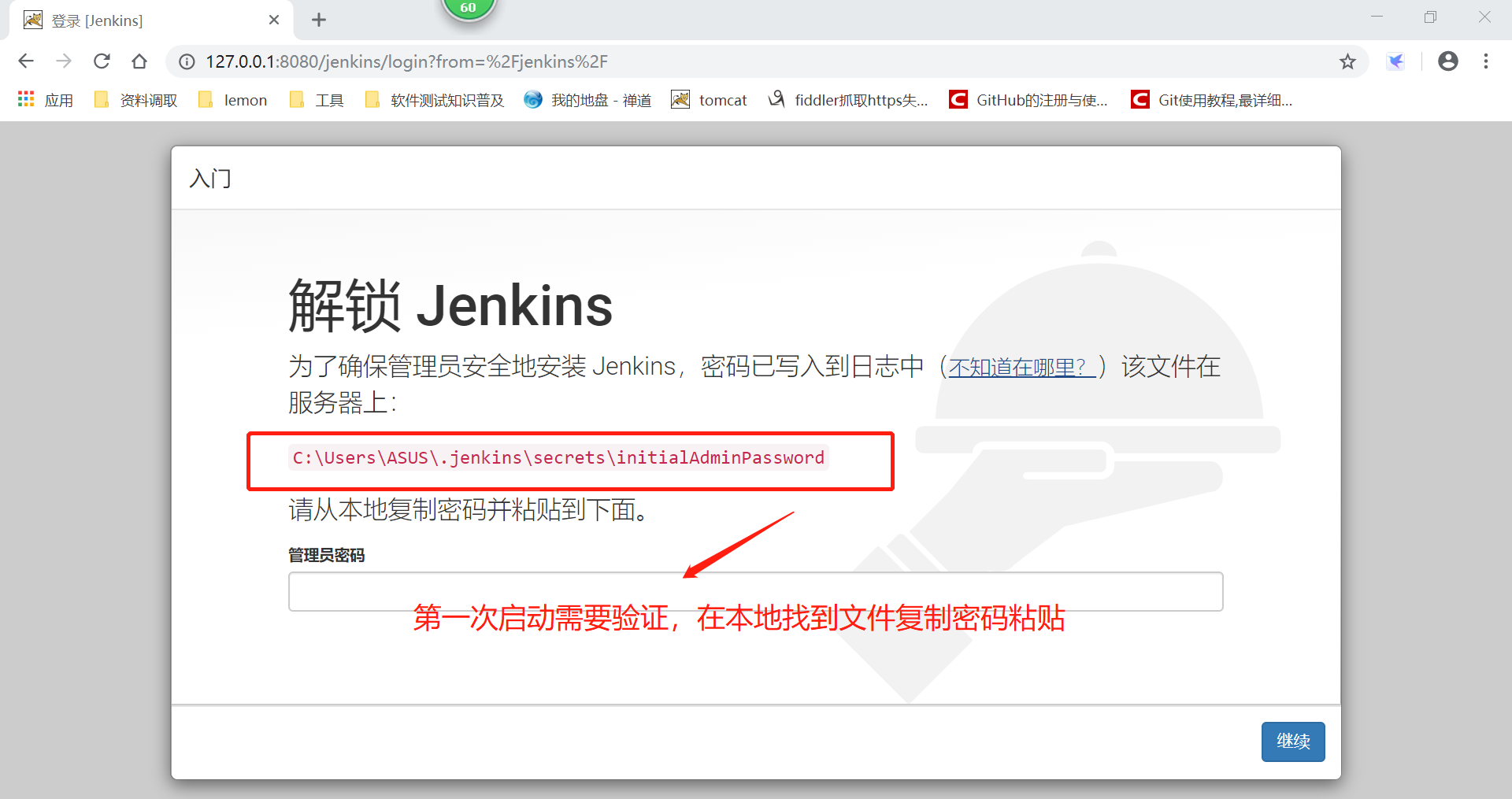This screenshot has height=799, width=1512.
Task: Open a new browser tab
Action: (x=318, y=20)
